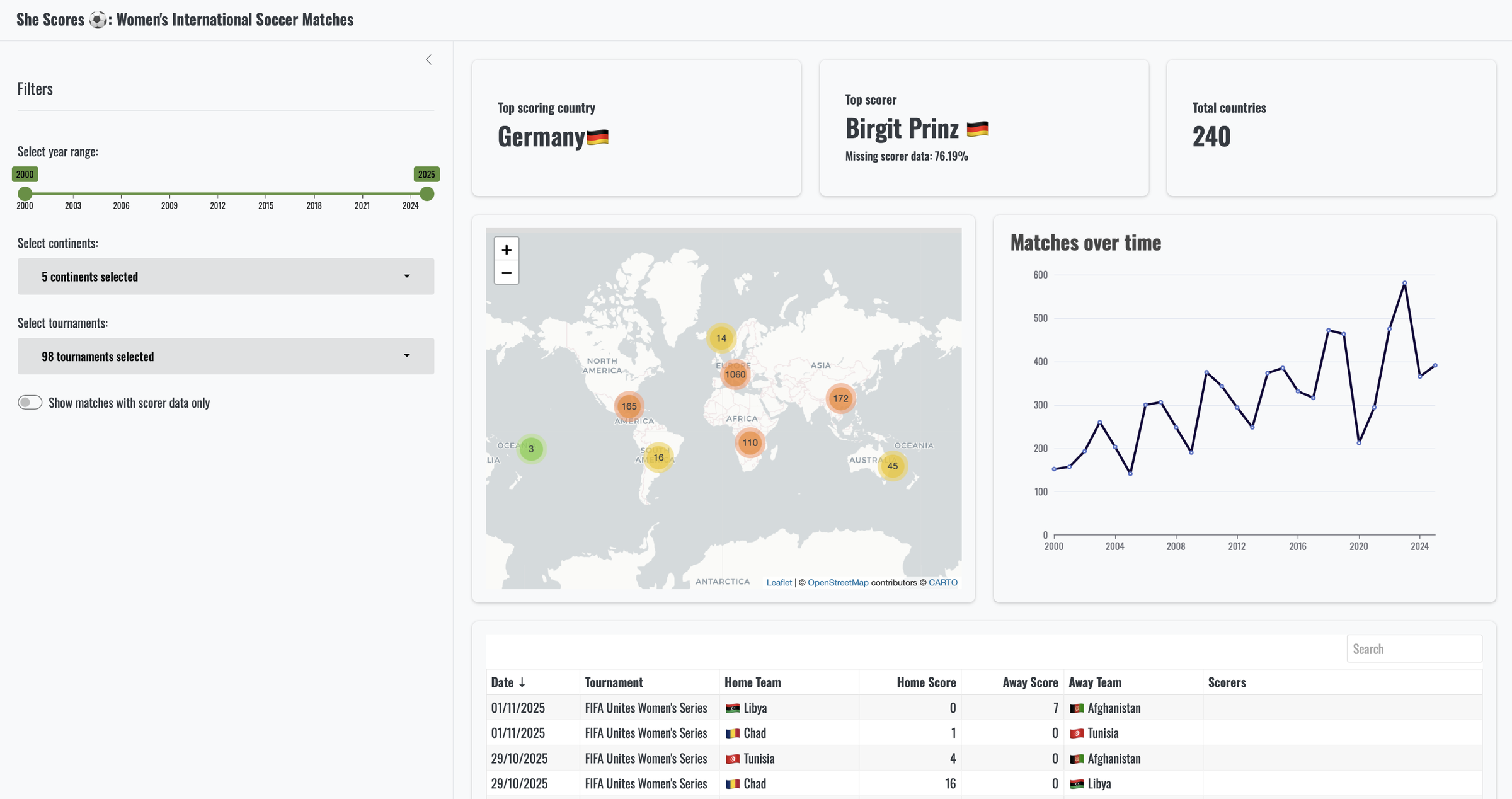
Task: Click the table Search input field
Action: 1414,649
